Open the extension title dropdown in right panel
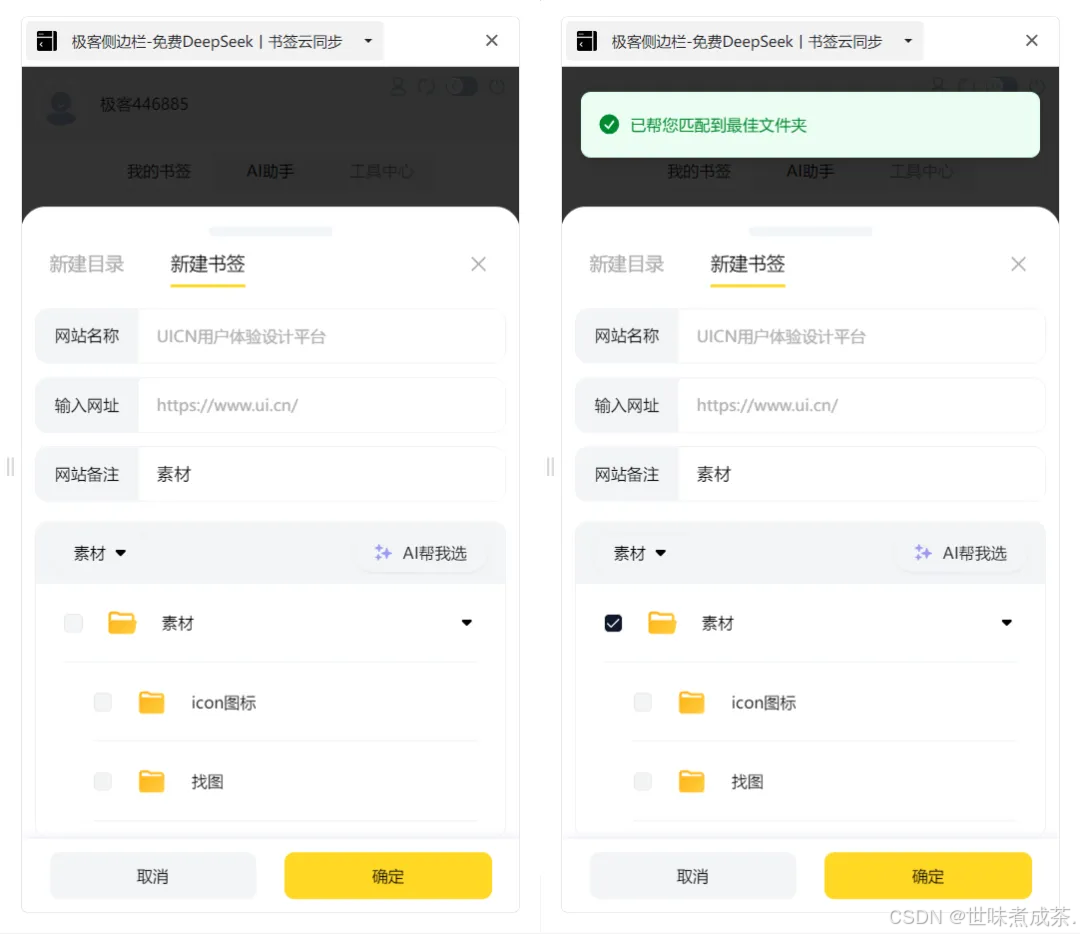Image resolution: width=1080 pixels, height=934 pixels. tap(908, 41)
